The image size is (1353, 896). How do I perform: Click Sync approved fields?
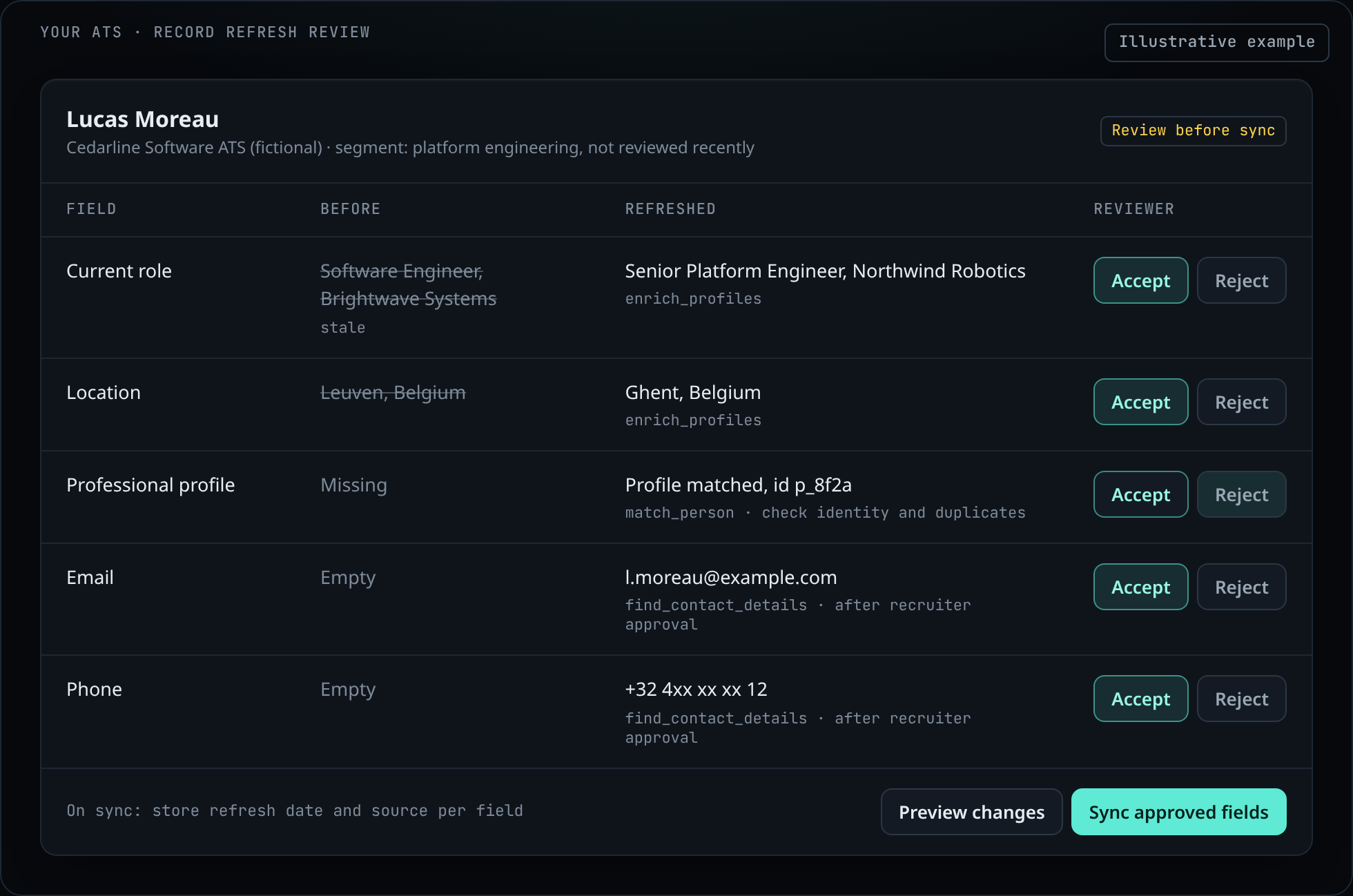pyautogui.click(x=1178, y=812)
